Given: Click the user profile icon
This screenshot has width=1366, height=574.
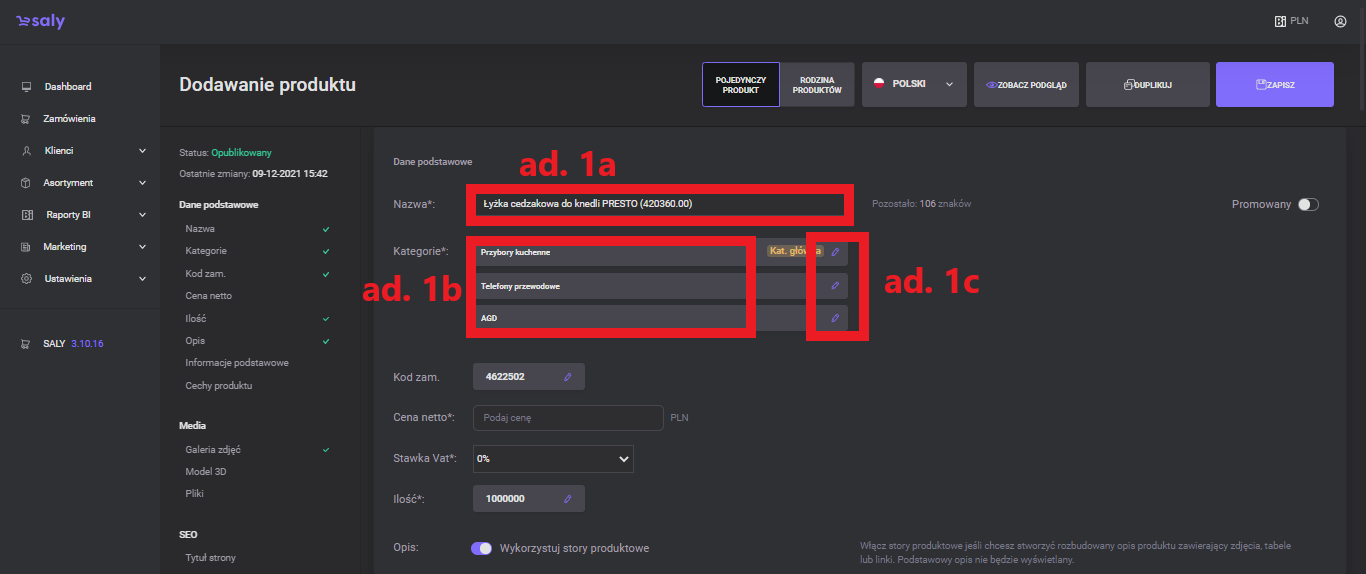Looking at the screenshot, I should 1340,21.
